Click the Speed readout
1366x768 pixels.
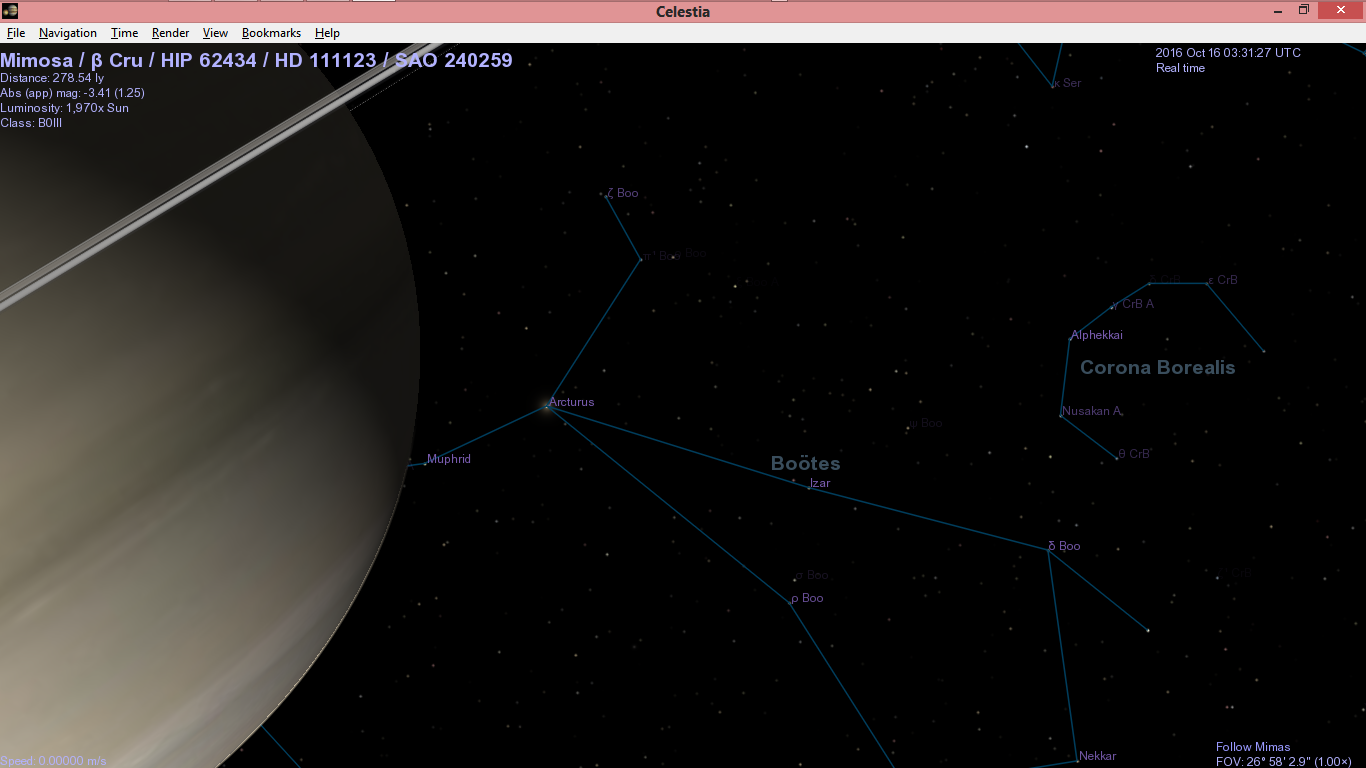[53, 761]
